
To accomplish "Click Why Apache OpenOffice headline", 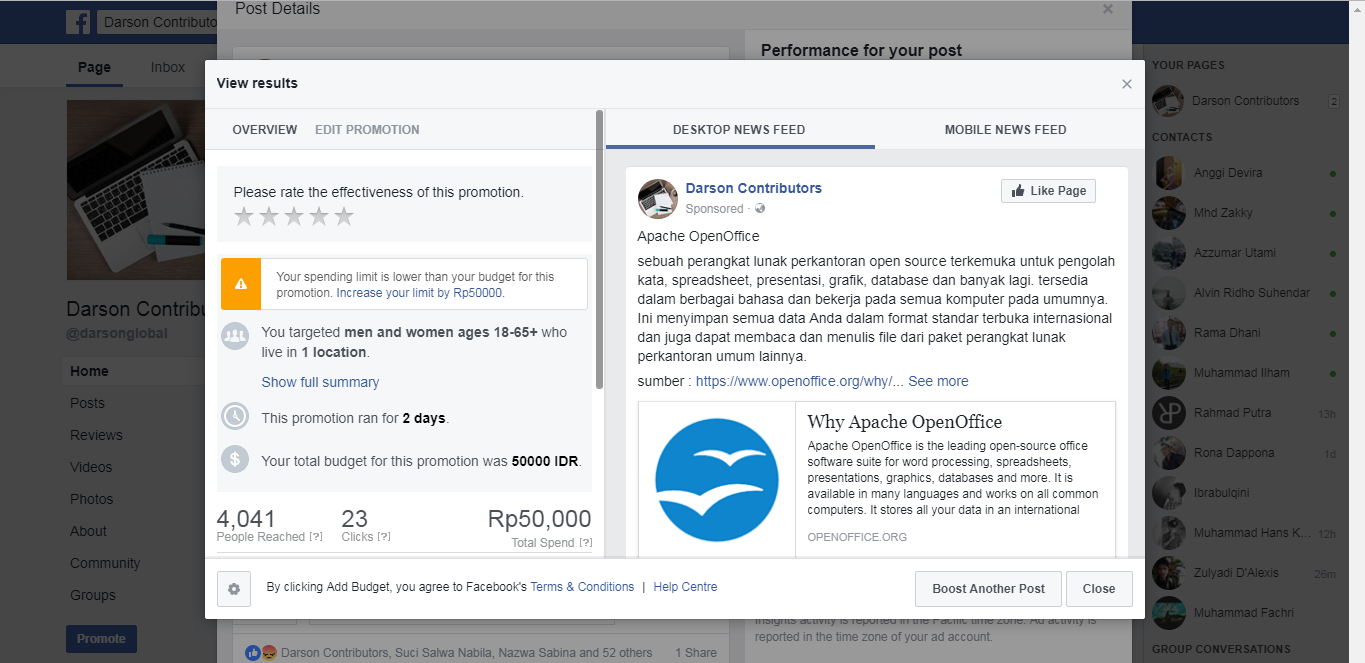I will coord(905,422).
